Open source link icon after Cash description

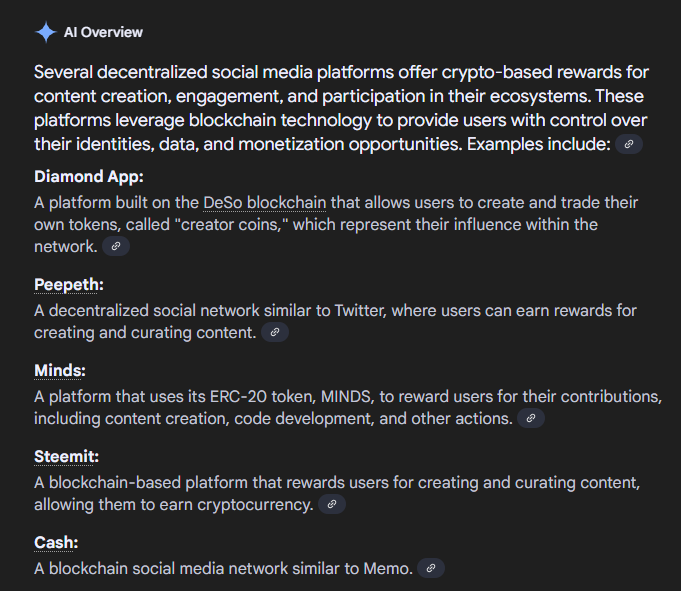[x=430, y=568]
